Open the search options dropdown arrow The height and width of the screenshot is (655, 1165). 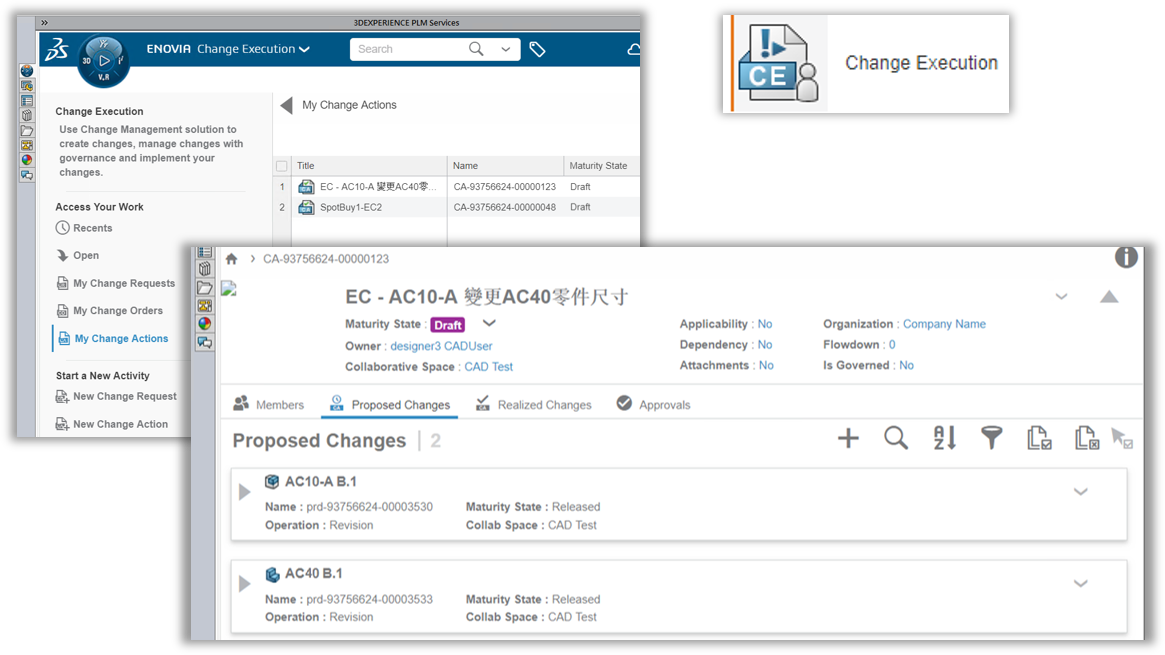tap(506, 49)
